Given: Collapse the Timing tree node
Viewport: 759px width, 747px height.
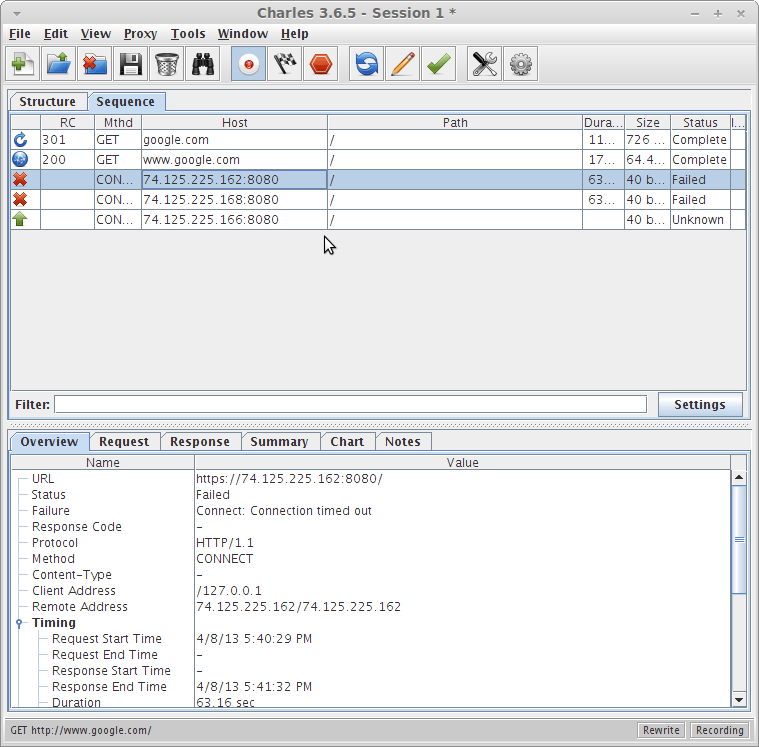Looking at the screenshot, I should point(19,623).
